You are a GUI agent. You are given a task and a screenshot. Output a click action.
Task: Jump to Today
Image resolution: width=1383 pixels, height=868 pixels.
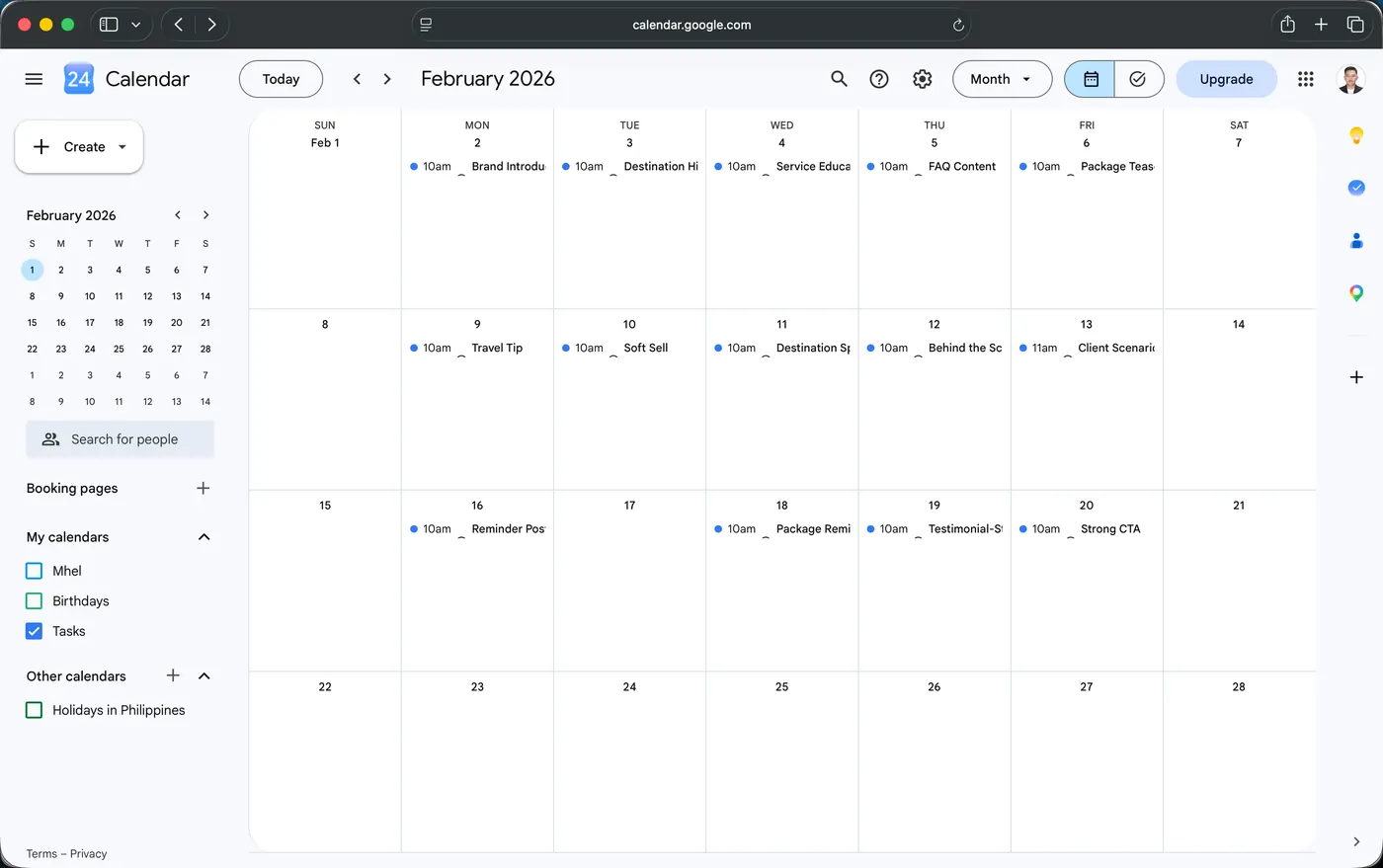[281, 79]
